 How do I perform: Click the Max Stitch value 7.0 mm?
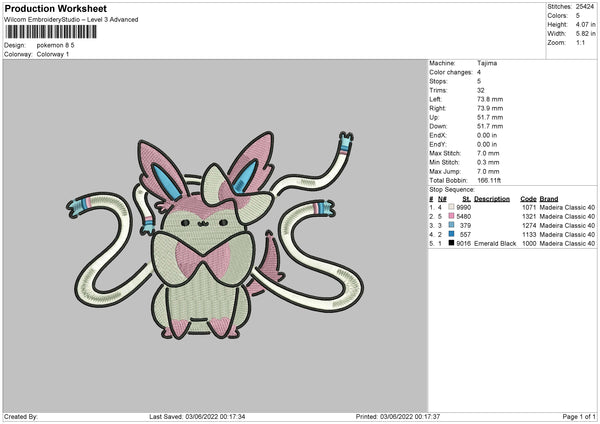488,153
